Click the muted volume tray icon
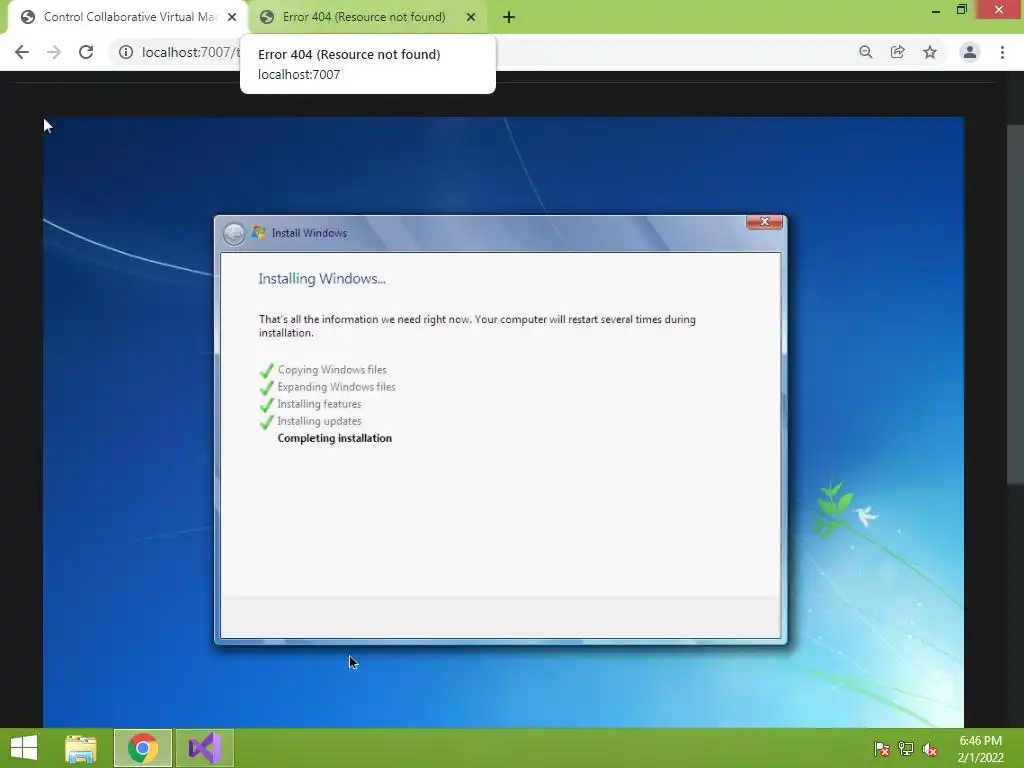The image size is (1024, 768). click(x=930, y=749)
